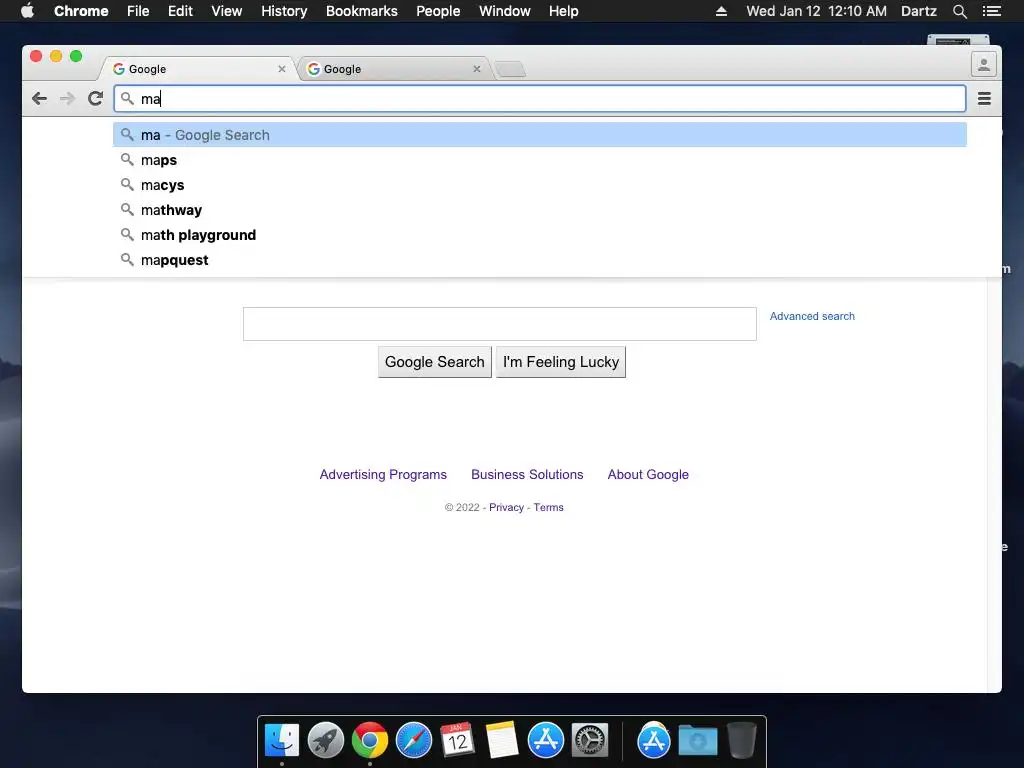The height and width of the screenshot is (768, 1024).
Task: Open the Privacy link
Action: 506,507
